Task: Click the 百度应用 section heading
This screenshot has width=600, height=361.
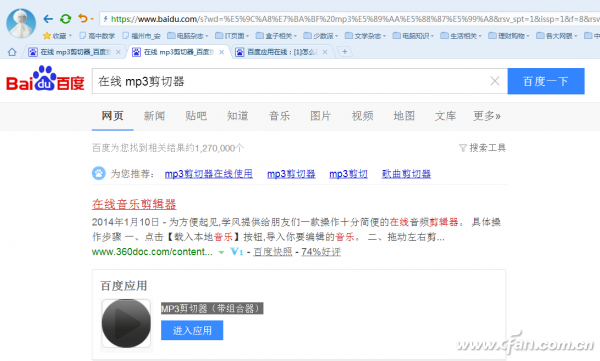Action: click(x=124, y=286)
